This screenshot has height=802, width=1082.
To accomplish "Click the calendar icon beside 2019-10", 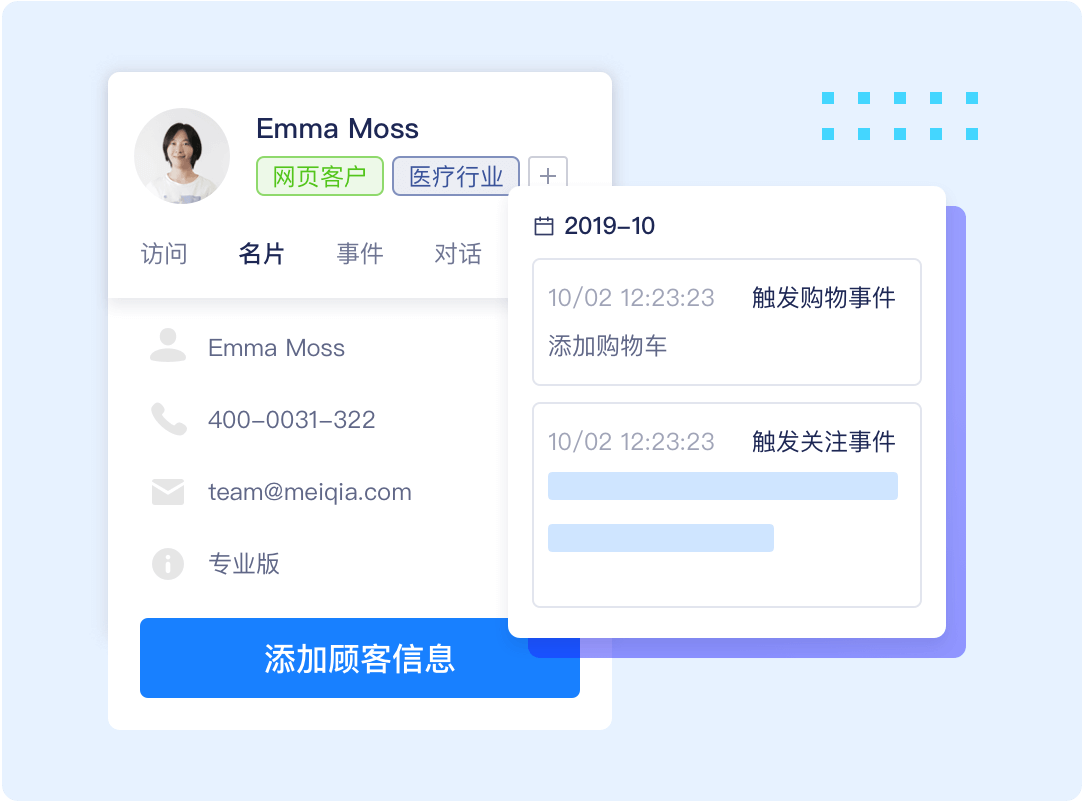I will pos(543,226).
